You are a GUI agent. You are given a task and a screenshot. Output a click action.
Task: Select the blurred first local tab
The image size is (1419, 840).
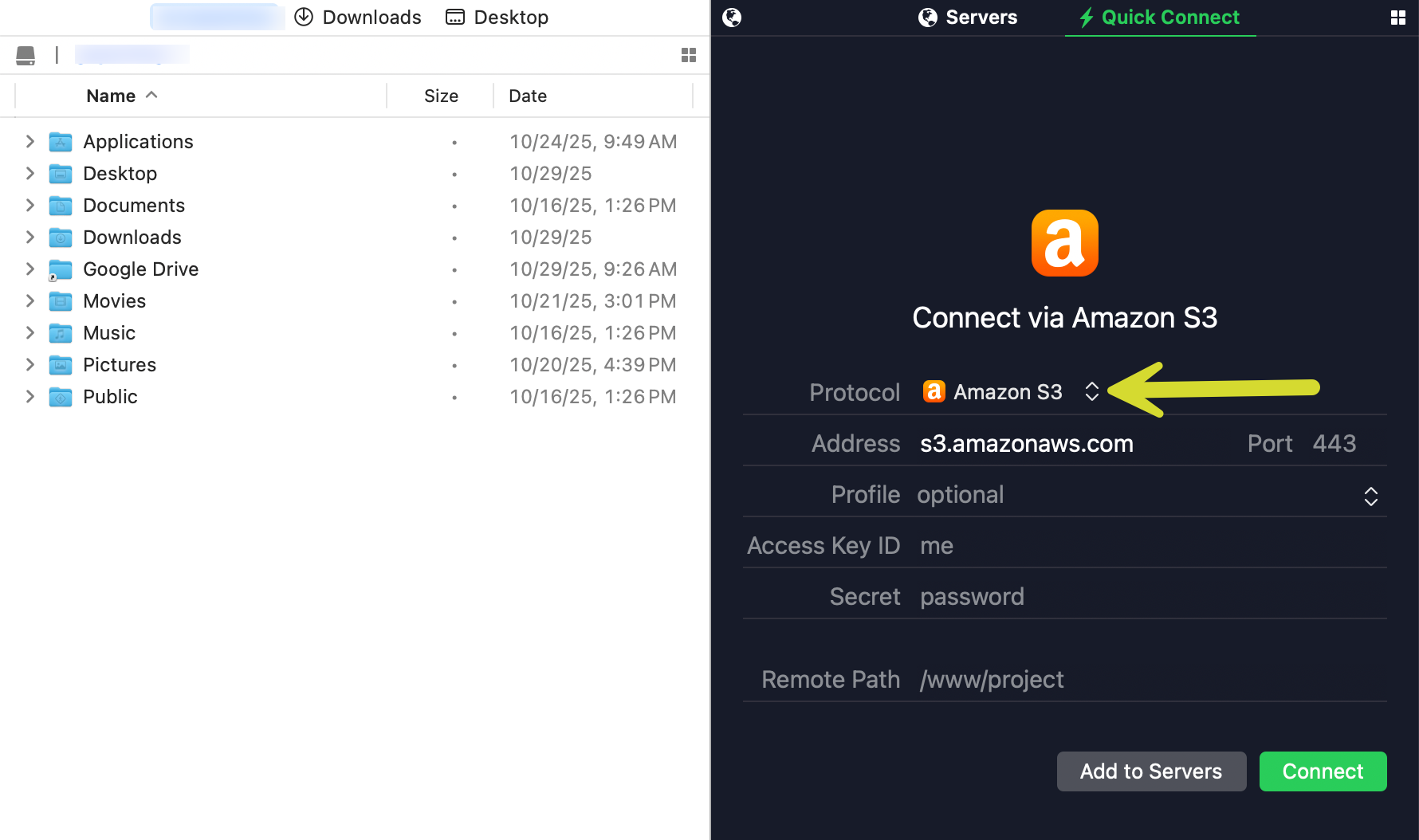(217, 18)
